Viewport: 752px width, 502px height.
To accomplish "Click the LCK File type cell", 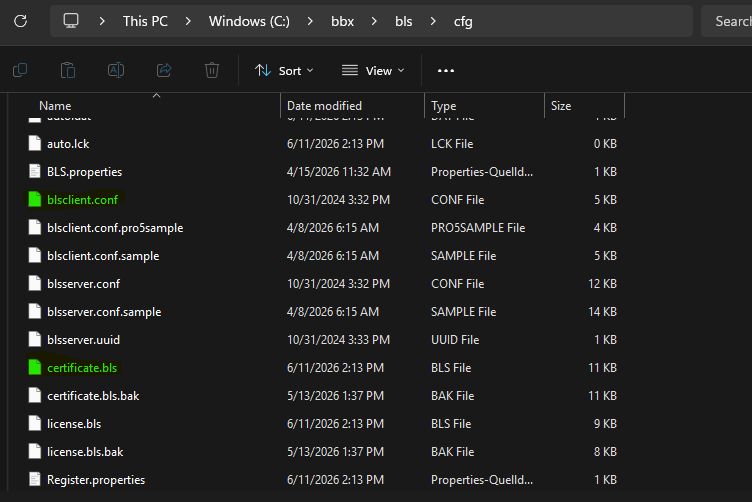I will (452, 144).
